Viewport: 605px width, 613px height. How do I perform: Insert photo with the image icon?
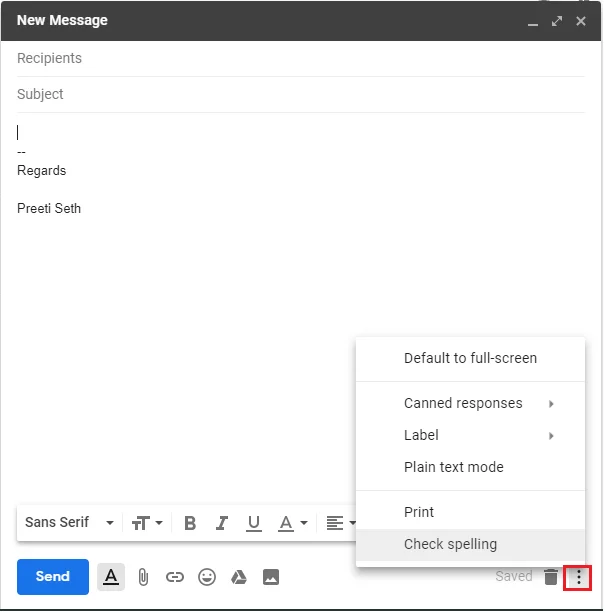point(271,577)
